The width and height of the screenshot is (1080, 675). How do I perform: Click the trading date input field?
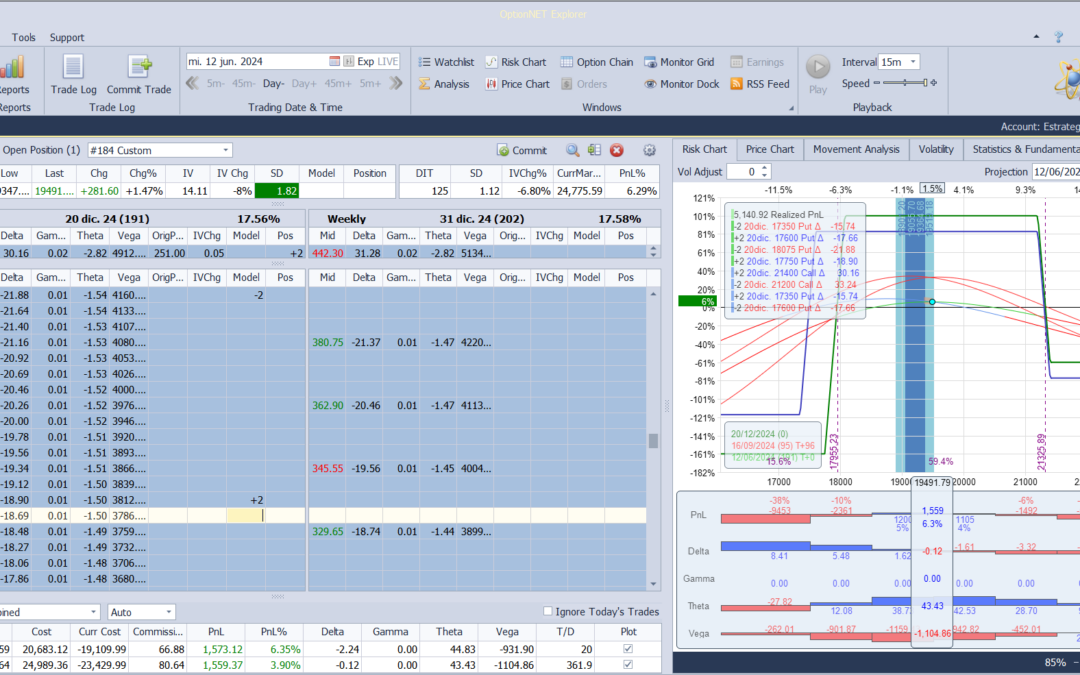point(256,61)
